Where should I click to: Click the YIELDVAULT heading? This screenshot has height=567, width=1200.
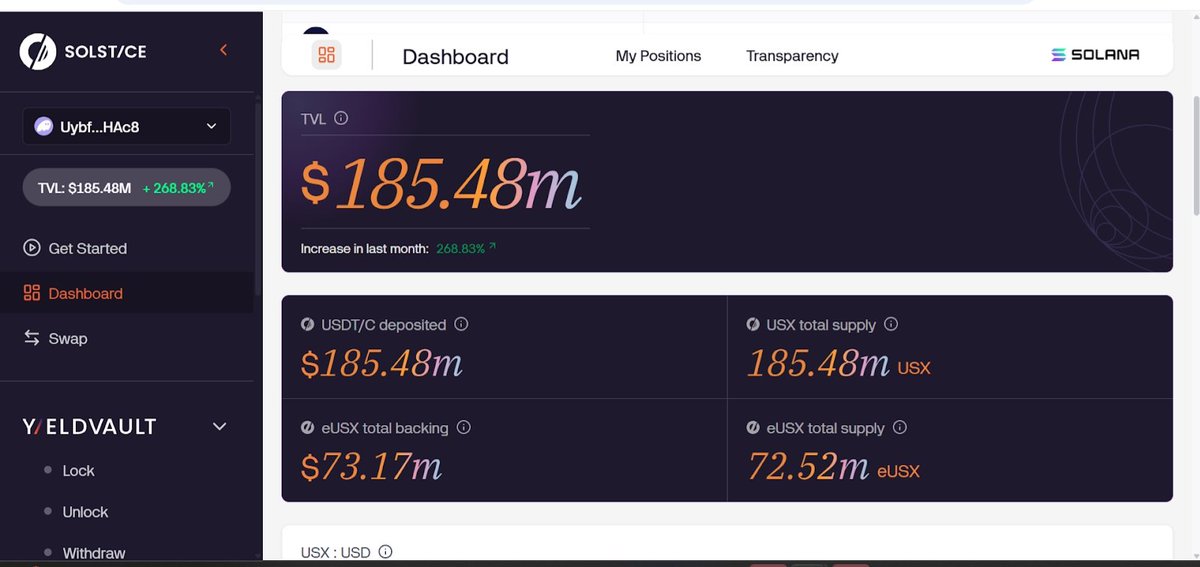(89, 427)
